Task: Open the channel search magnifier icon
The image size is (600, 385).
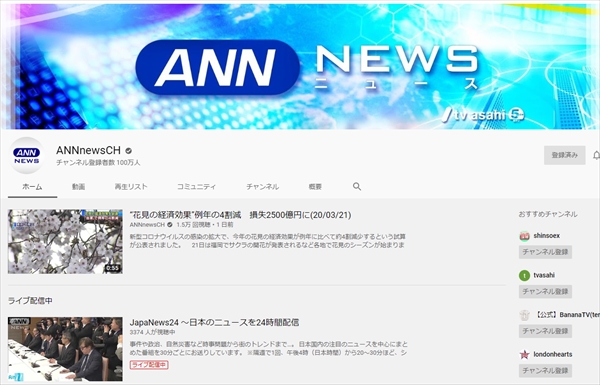Action: (x=357, y=186)
